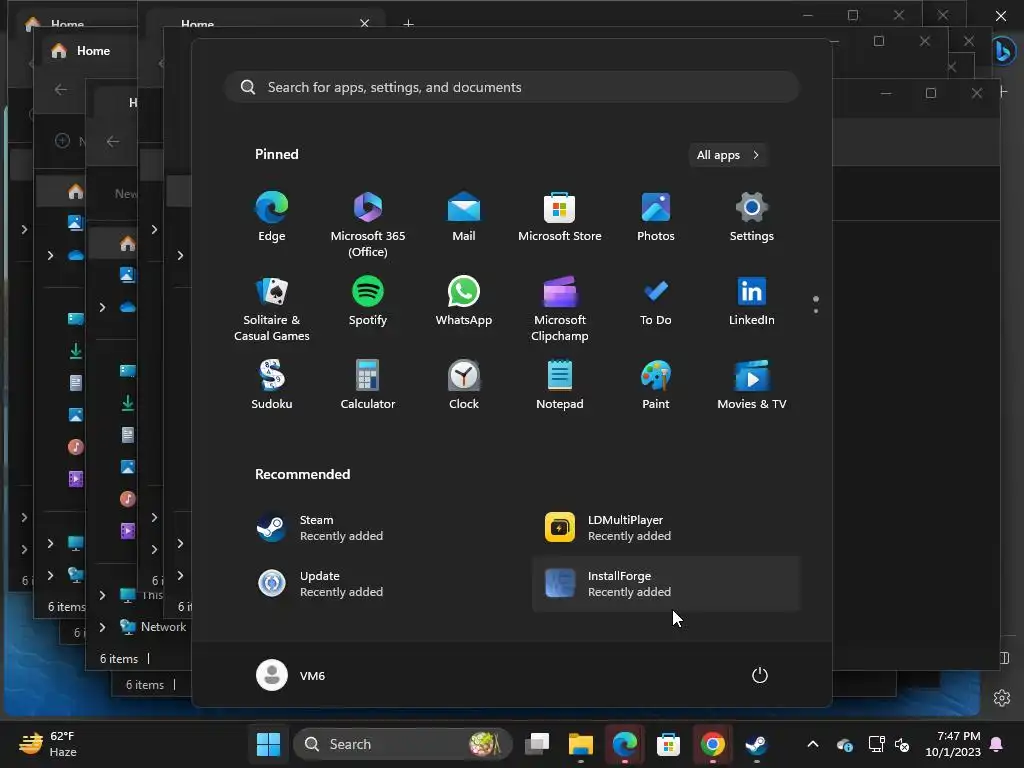Launch Movies & TV
Image resolution: width=1024 pixels, height=768 pixels.
(x=752, y=385)
